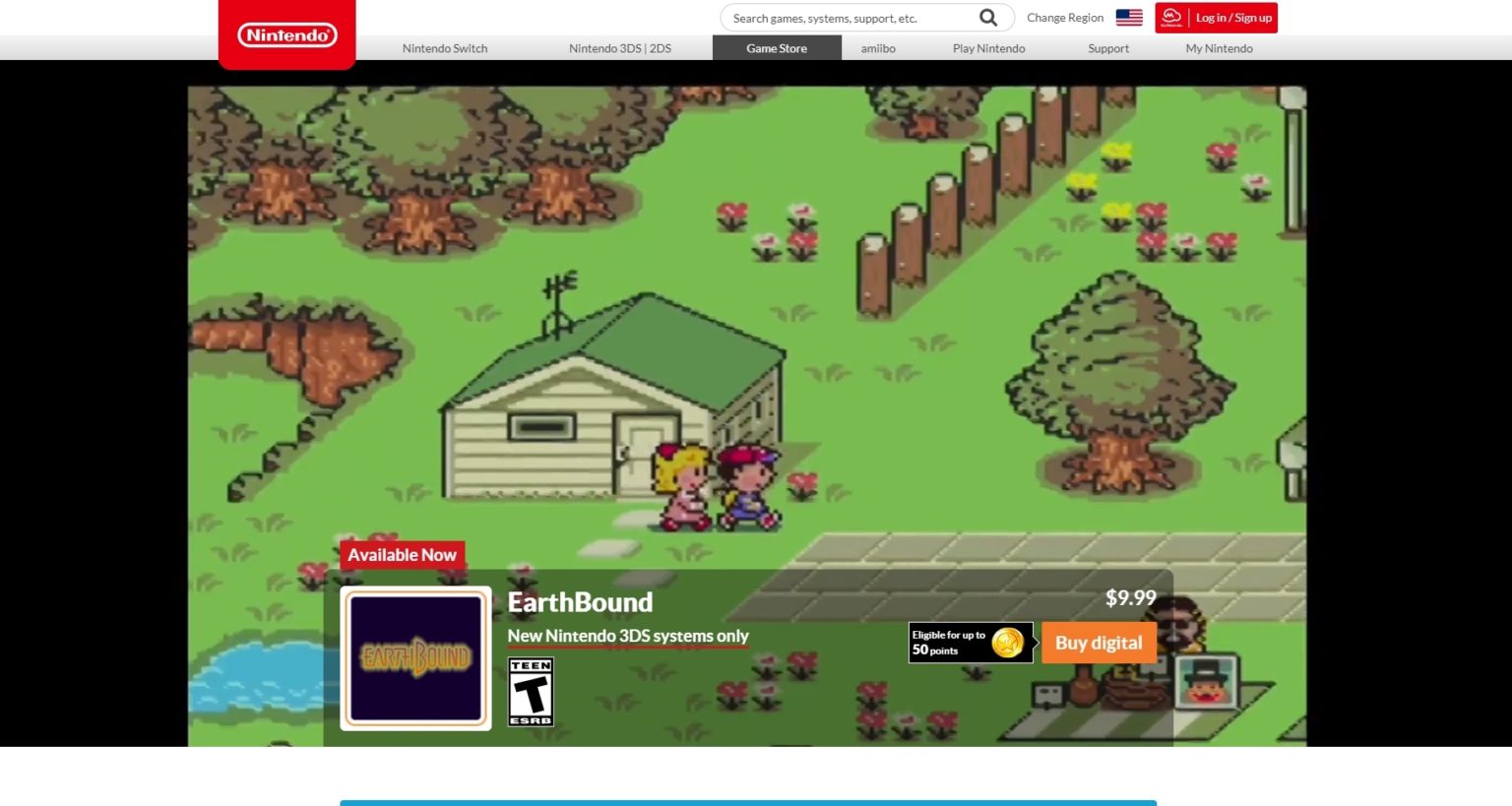Click the $9.99 price
Viewport: 1512px width, 806px height.
(x=1130, y=598)
